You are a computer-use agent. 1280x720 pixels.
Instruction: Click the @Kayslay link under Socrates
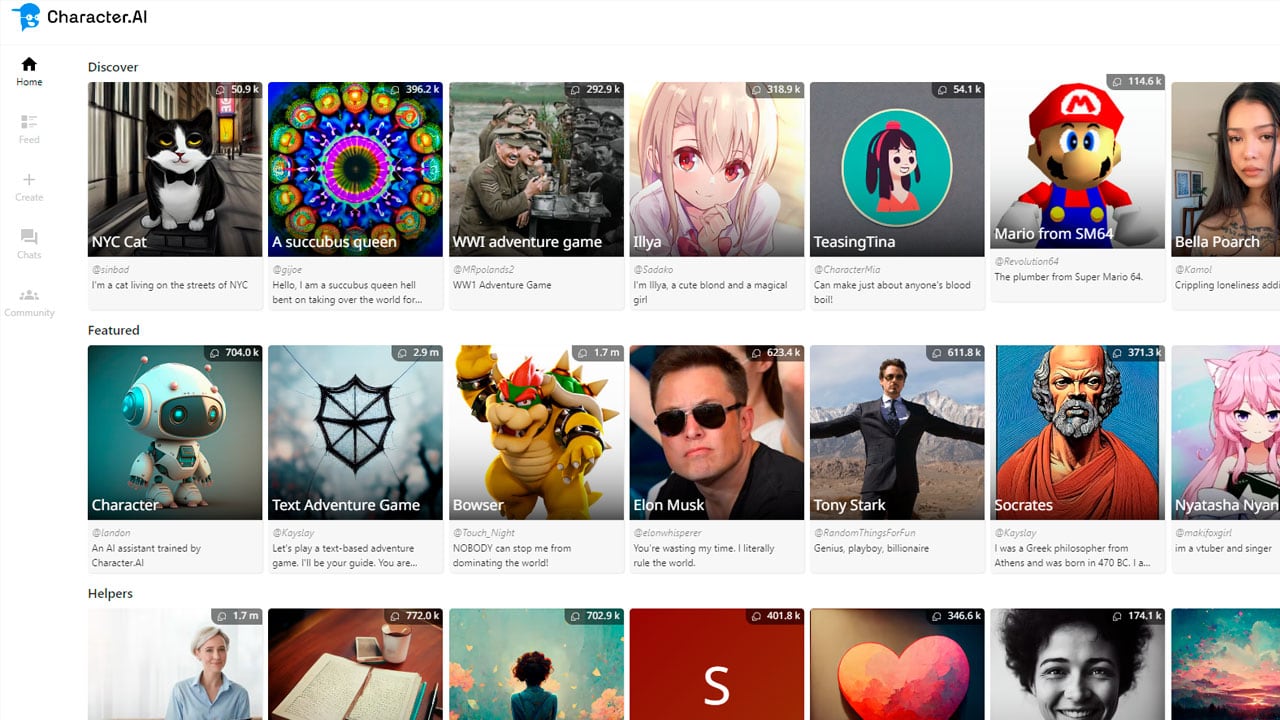(x=1015, y=533)
